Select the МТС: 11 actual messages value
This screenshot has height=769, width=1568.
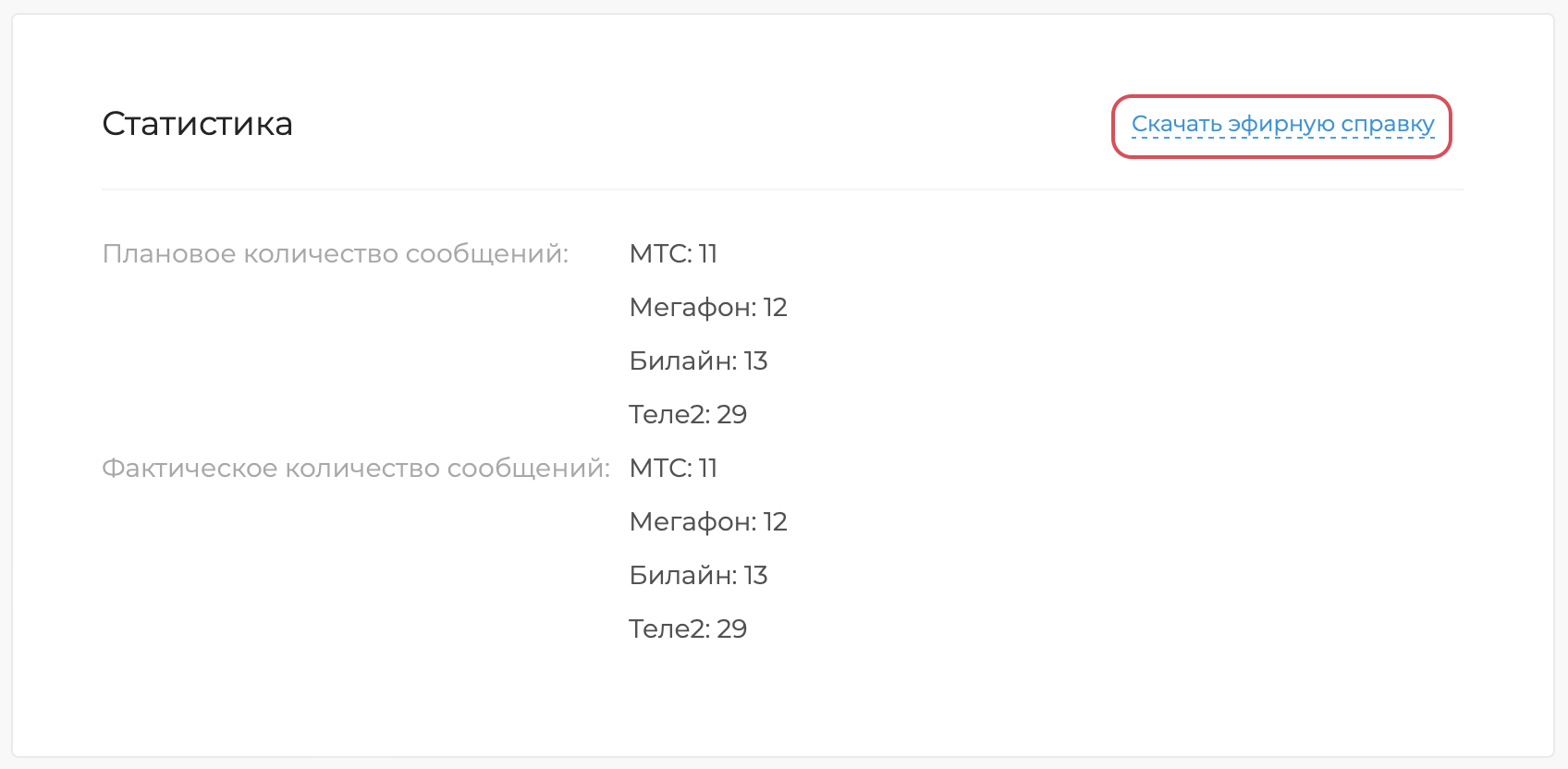click(x=673, y=468)
